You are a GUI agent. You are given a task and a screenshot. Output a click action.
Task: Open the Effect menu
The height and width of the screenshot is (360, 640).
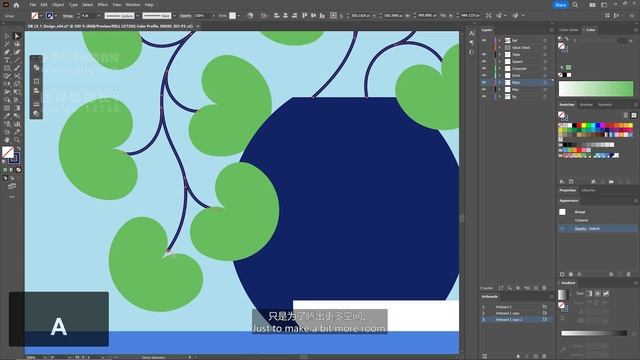[x=102, y=5]
